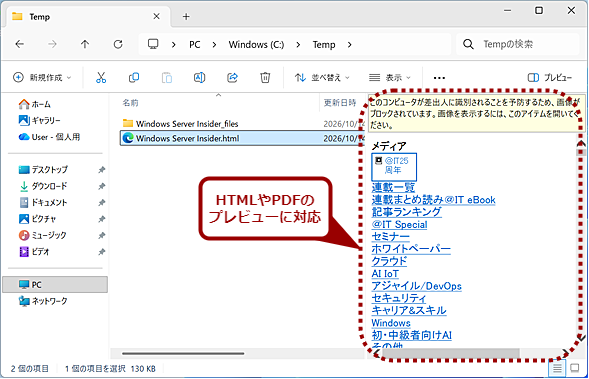This screenshot has height=379, width=589.
Task: Open the 表示 view dropdown
Action: pyautogui.click(x=390, y=78)
